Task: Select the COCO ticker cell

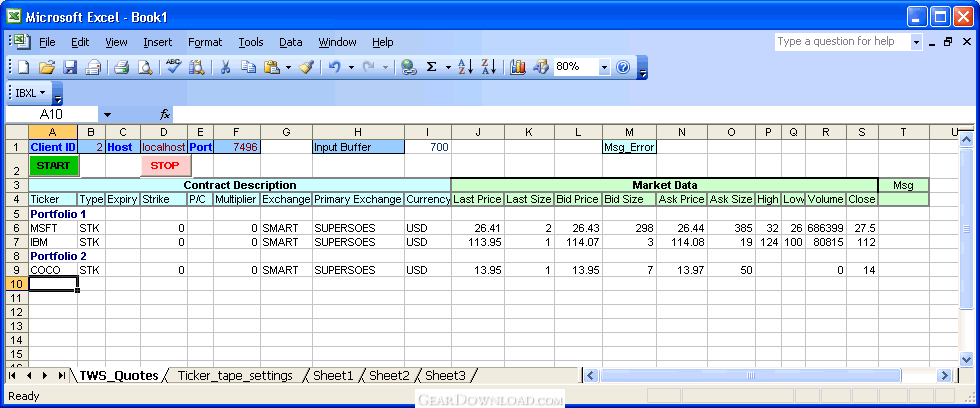Action: (53, 270)
